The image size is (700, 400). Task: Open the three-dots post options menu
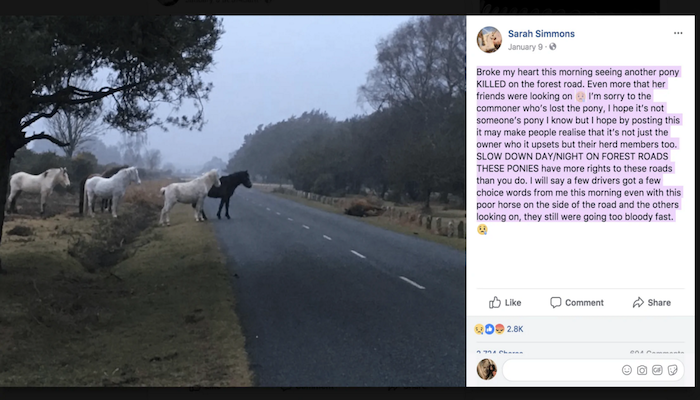678,33
